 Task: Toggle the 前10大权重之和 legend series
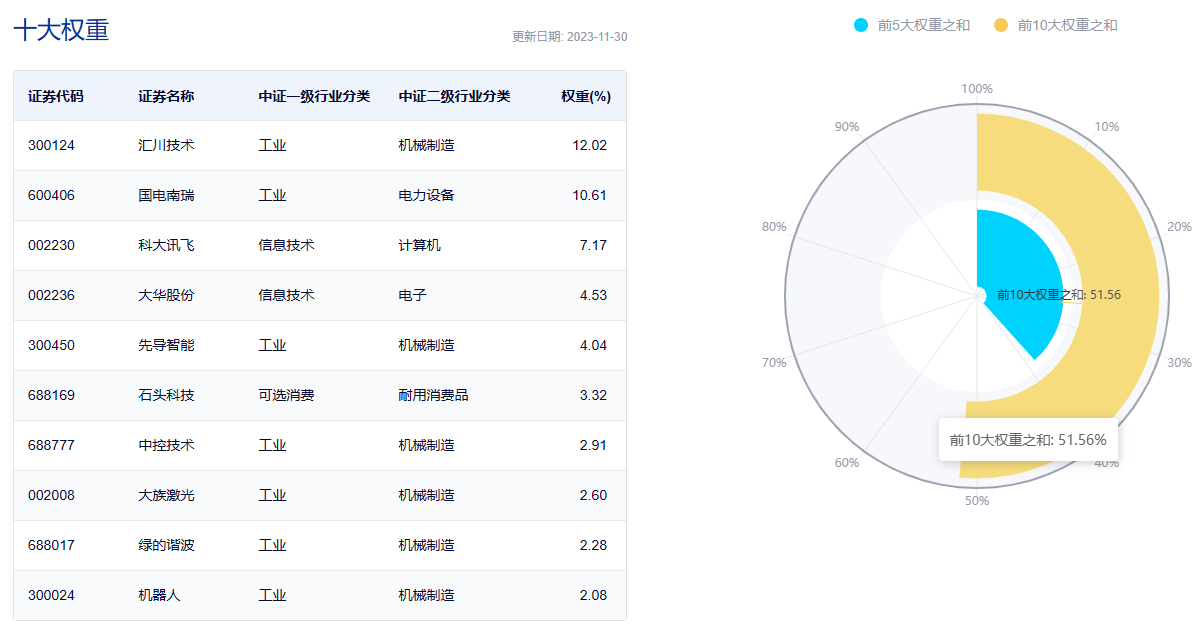pos(1055,25)
